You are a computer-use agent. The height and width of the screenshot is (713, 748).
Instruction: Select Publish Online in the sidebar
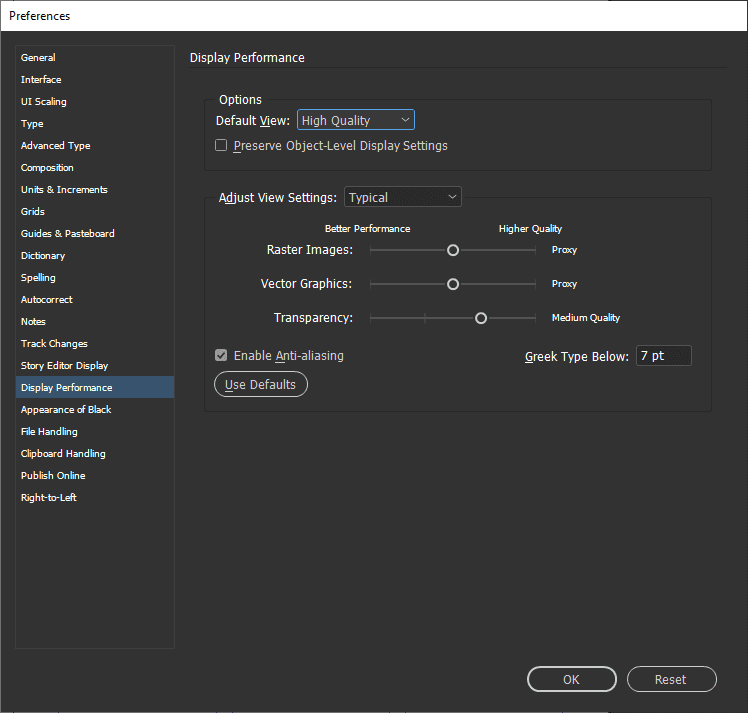click(53, 476)
